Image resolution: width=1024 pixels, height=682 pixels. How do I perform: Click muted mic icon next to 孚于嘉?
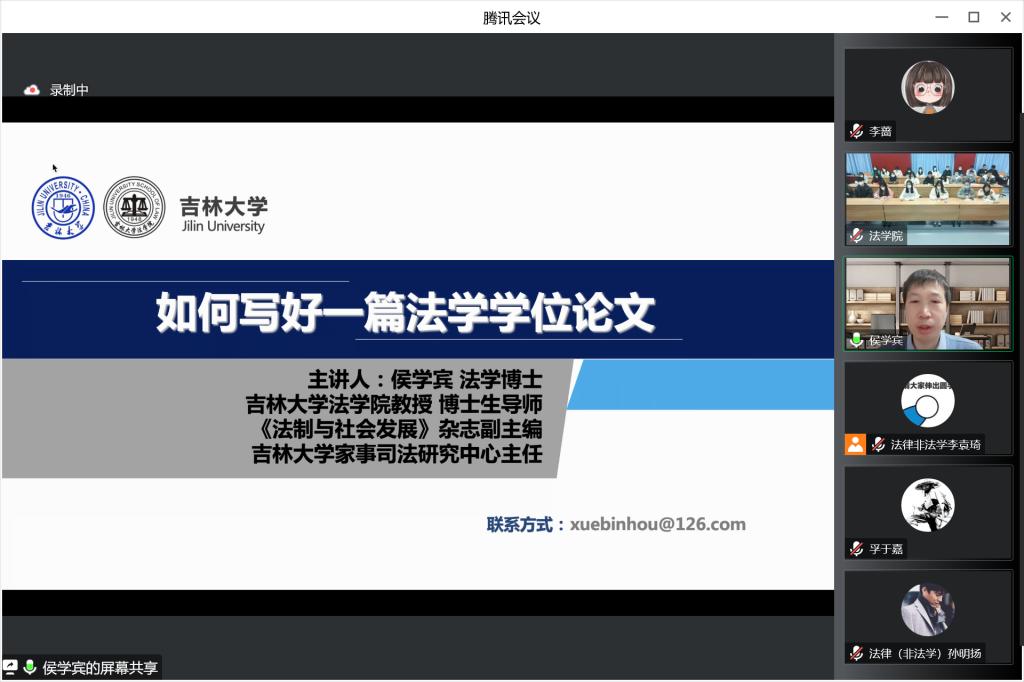856,548
